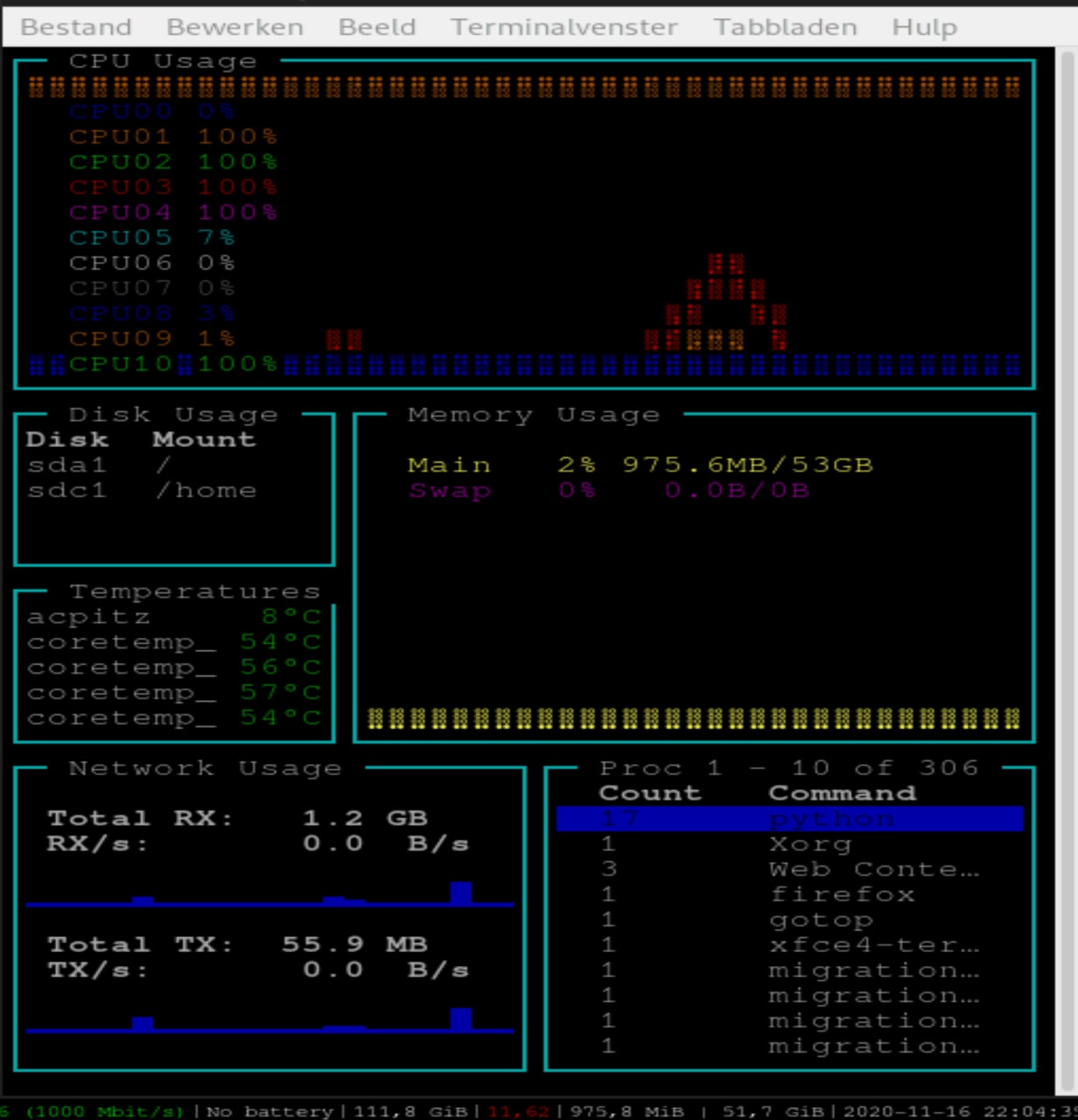Screen dimensions: 1078x1120
Task: Click the Main memory usage line
Action: (640, 465)
